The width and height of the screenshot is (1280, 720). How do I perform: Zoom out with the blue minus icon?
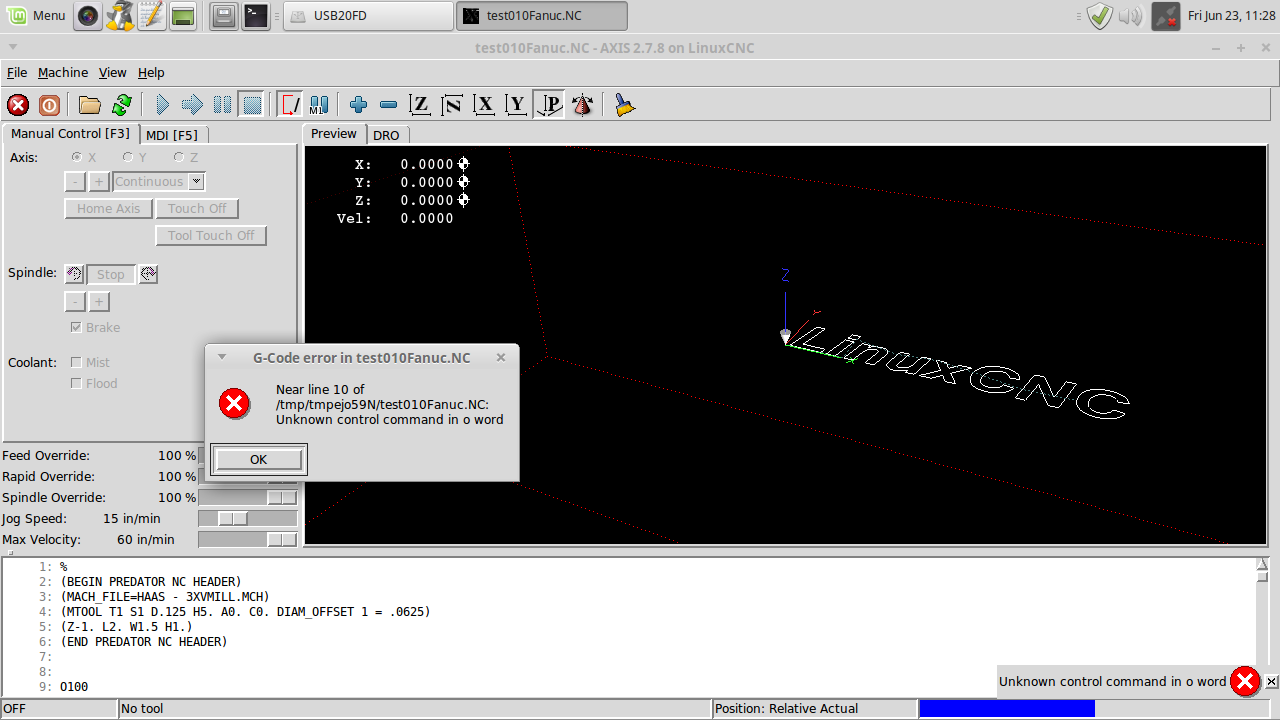389,105
